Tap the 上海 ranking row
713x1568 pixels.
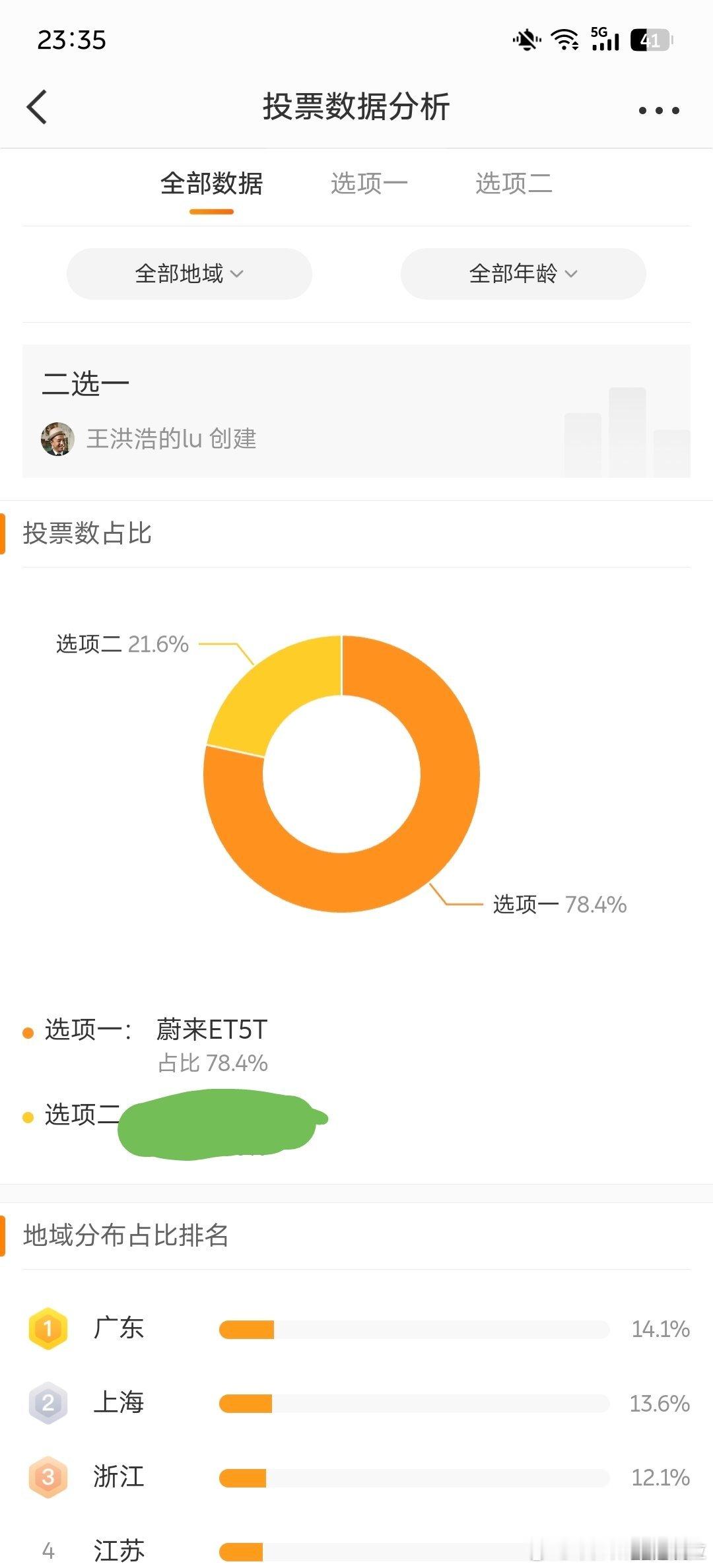tap(356, 1403)
